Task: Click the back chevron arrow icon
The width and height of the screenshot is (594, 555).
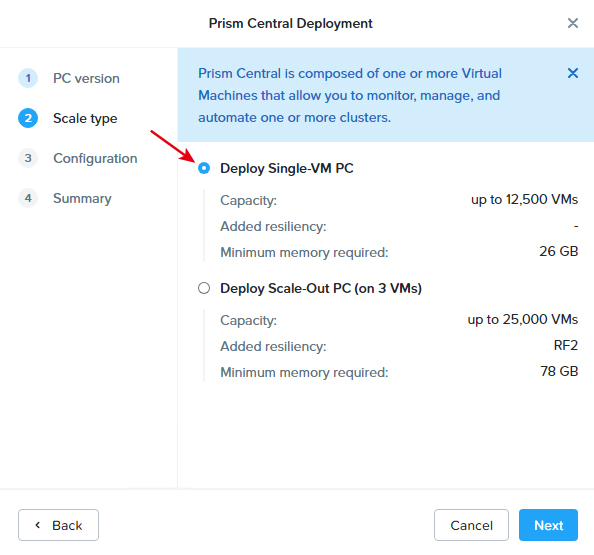Action: [38, 525]
